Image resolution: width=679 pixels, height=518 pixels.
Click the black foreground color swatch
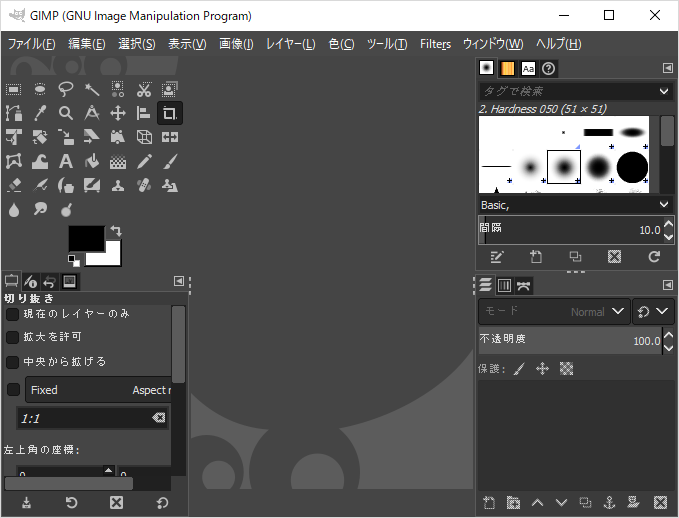coord(86,237)
